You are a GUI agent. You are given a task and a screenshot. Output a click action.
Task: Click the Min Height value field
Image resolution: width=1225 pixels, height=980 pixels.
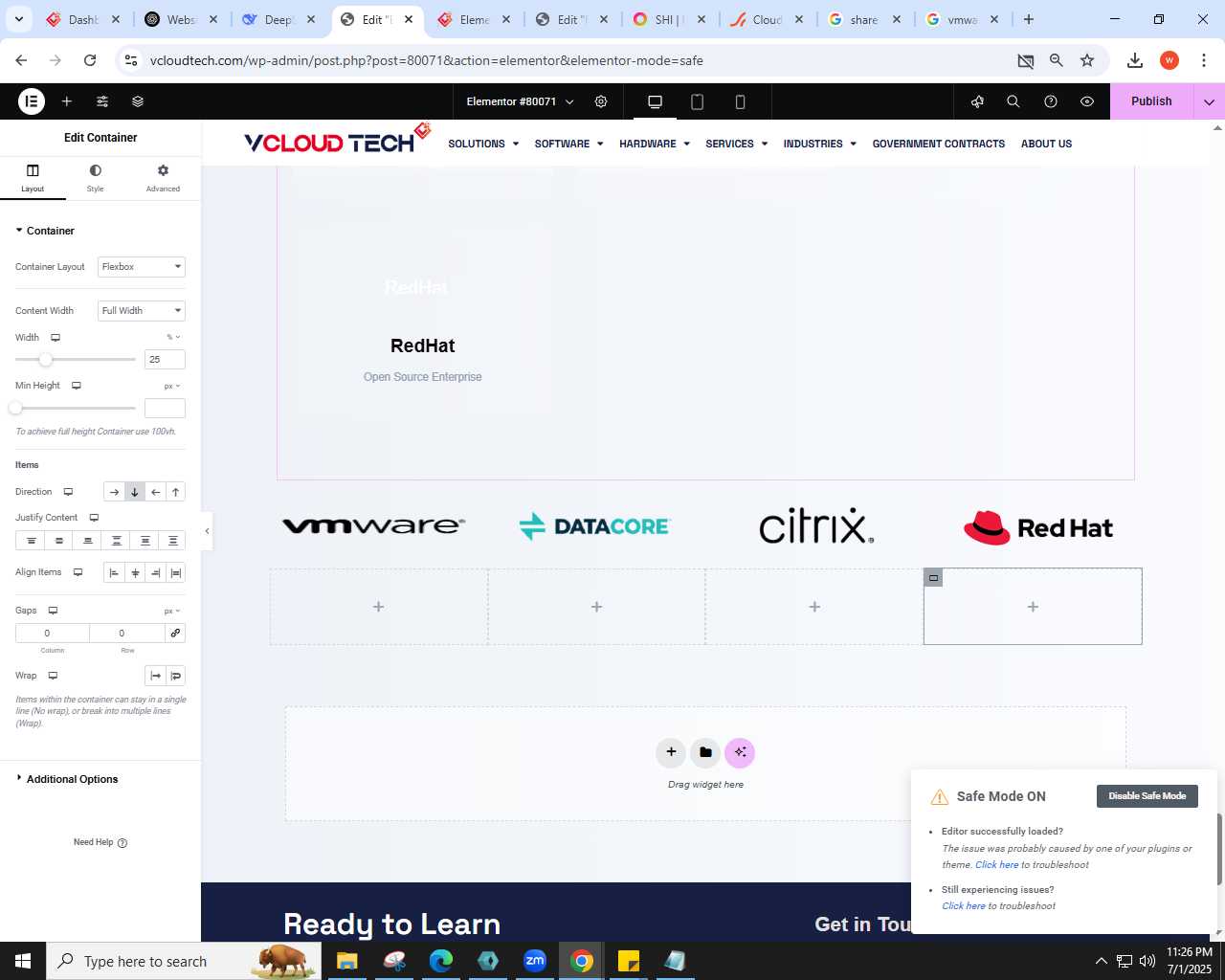[165, 409]
